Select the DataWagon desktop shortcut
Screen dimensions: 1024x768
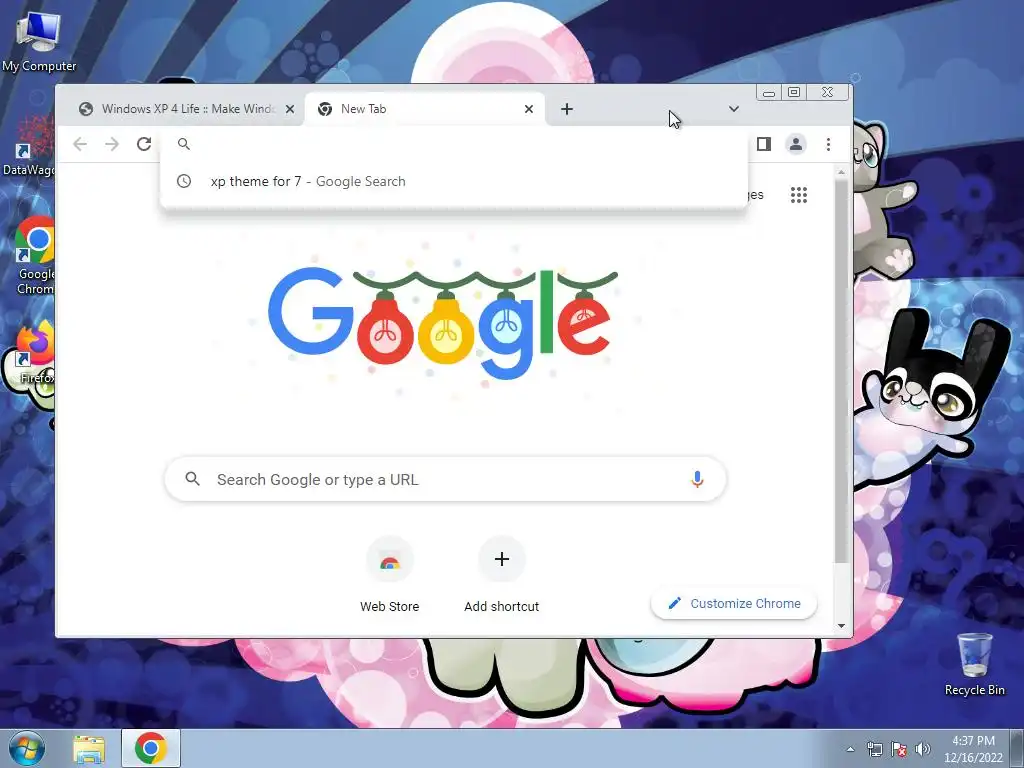[x=28, y=146]
